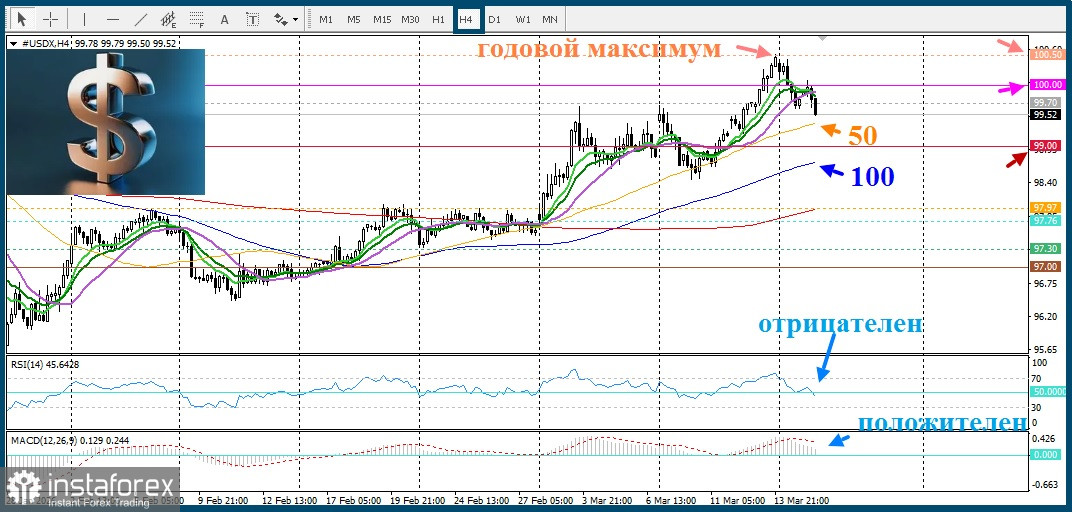Click the MN monthly timeframe button
The height and width of the screenshot is (512, 1072).
point(550,19)
